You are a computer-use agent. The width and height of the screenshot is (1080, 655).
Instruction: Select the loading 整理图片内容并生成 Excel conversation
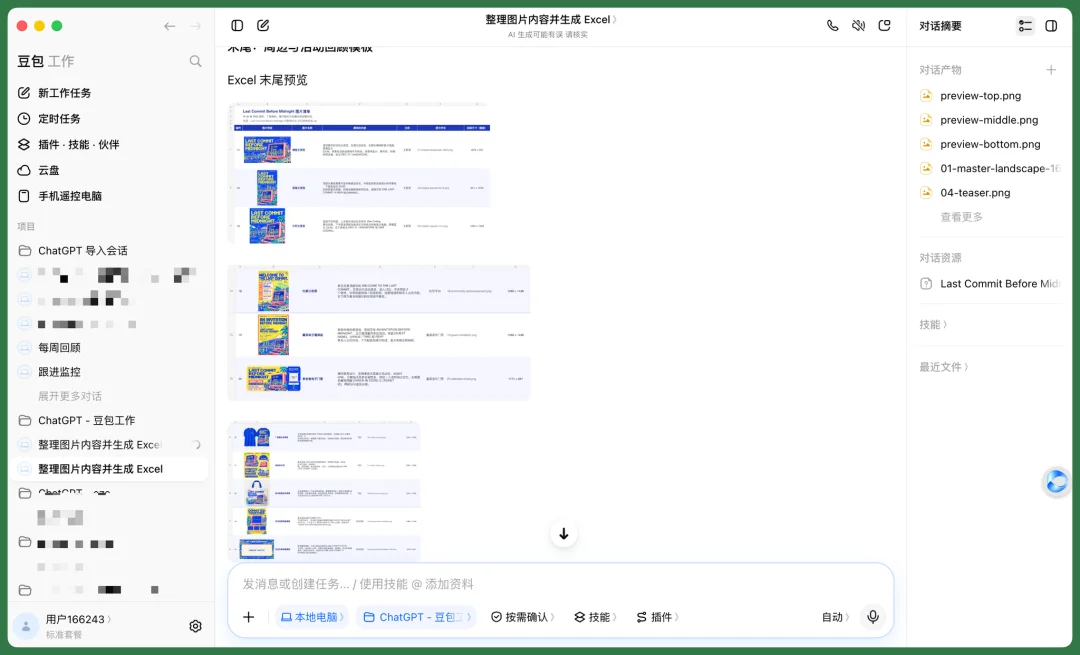pos(110,445)
